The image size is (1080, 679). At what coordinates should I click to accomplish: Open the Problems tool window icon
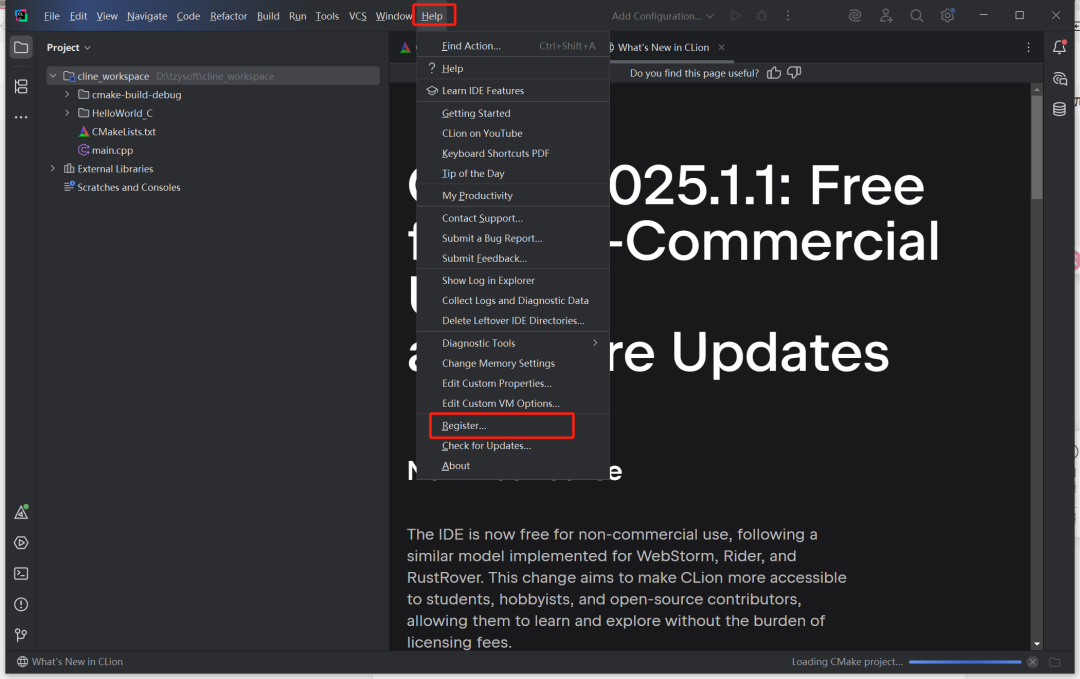21,605
